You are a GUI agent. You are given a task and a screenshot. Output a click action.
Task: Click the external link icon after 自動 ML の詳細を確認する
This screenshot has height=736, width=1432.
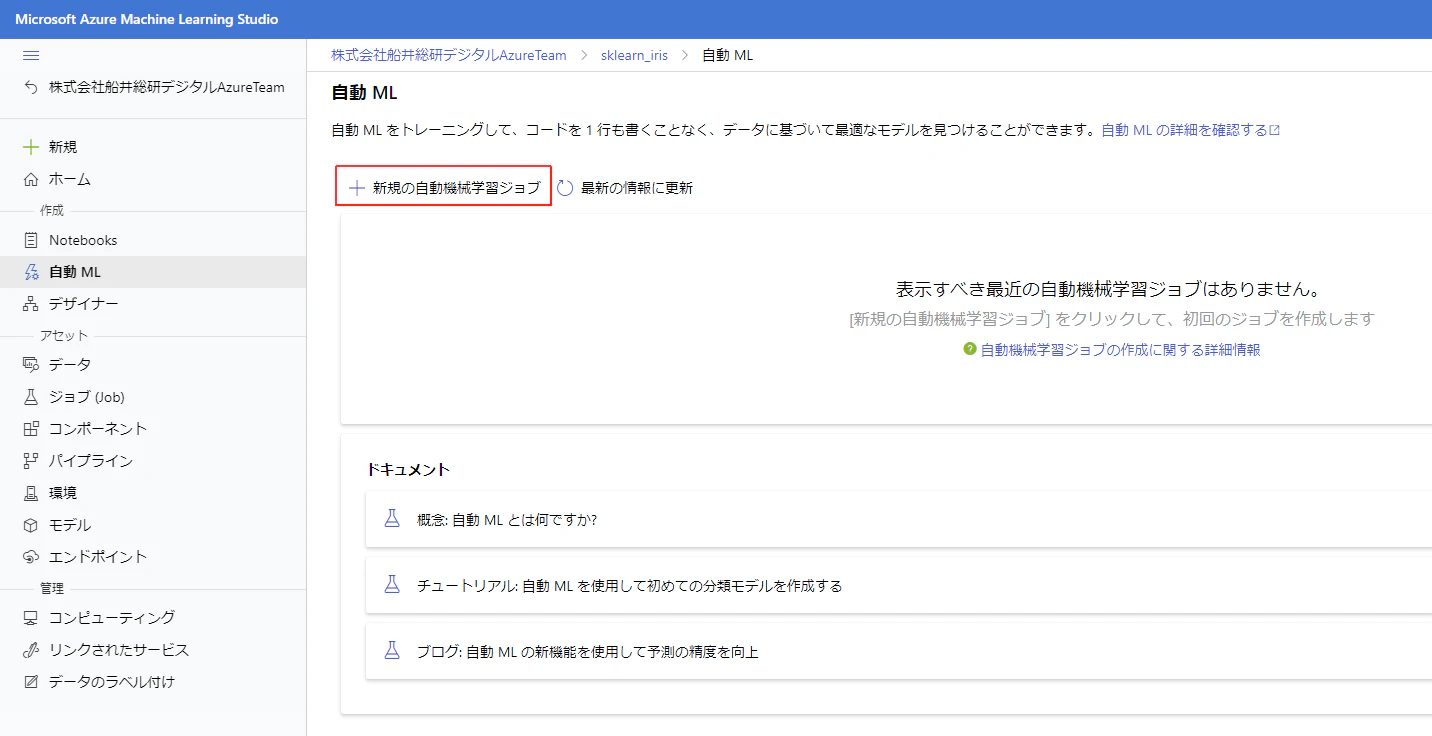1275,131
